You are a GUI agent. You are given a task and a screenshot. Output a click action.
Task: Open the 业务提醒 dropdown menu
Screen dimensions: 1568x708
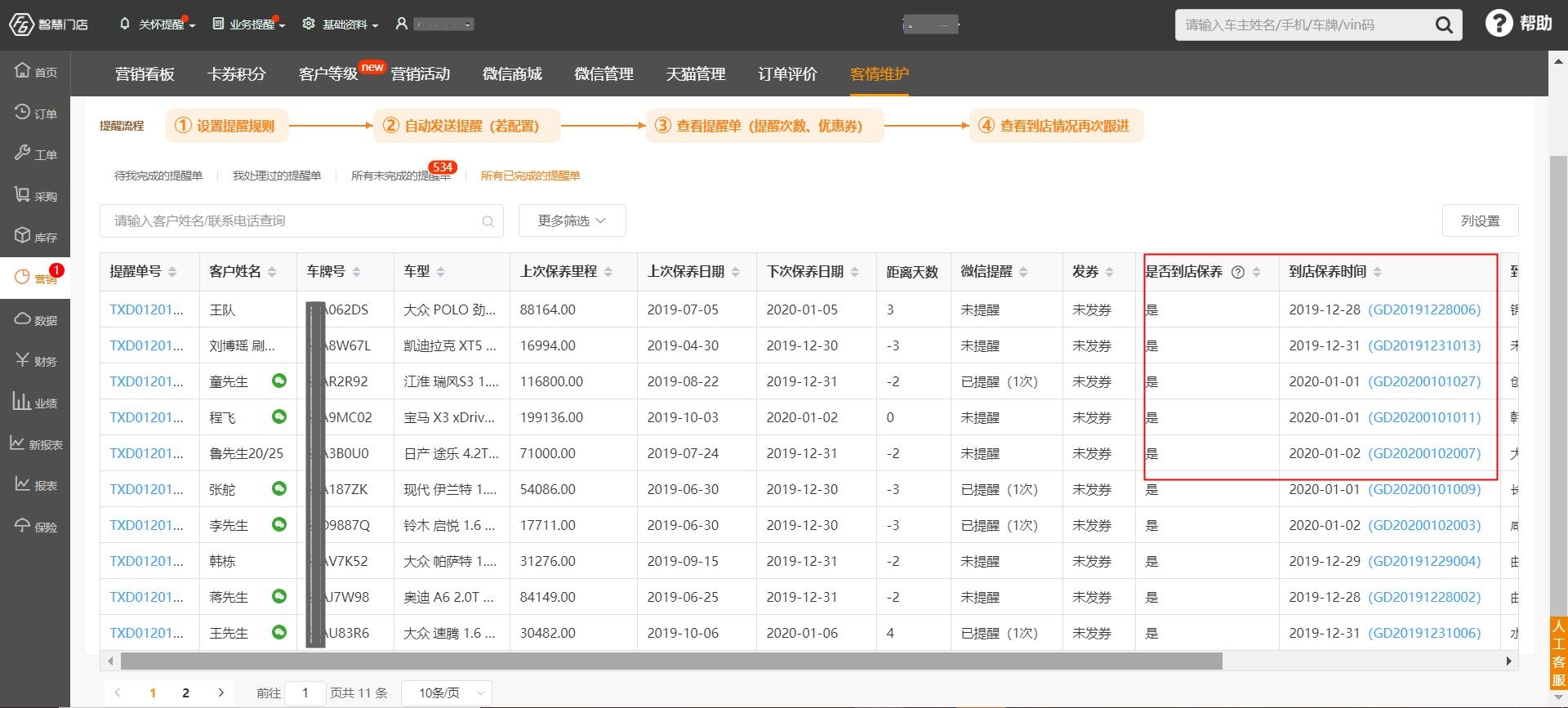[248, 24]
